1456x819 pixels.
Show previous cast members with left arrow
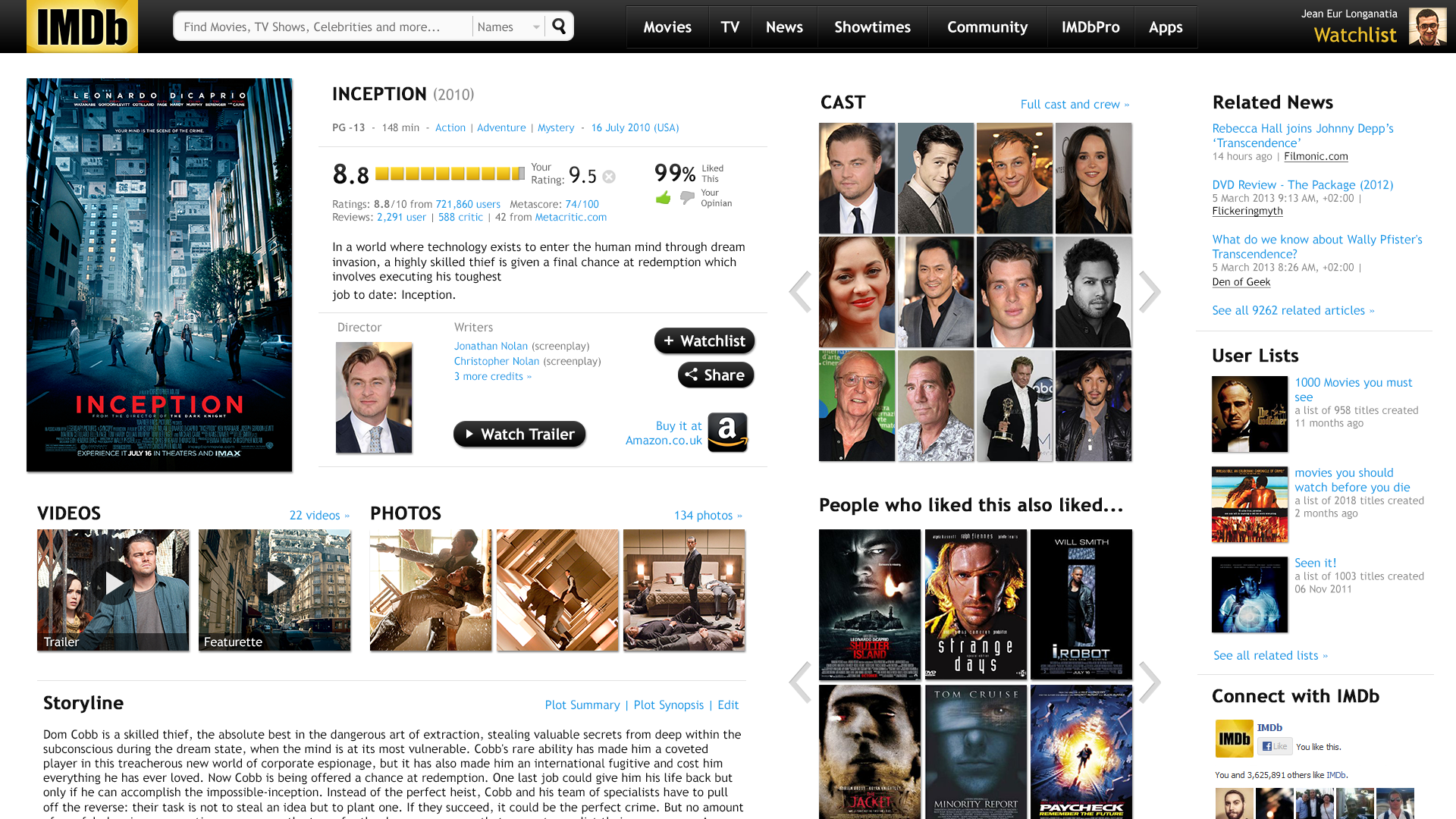pyautogui.click(x=800, y=291)
